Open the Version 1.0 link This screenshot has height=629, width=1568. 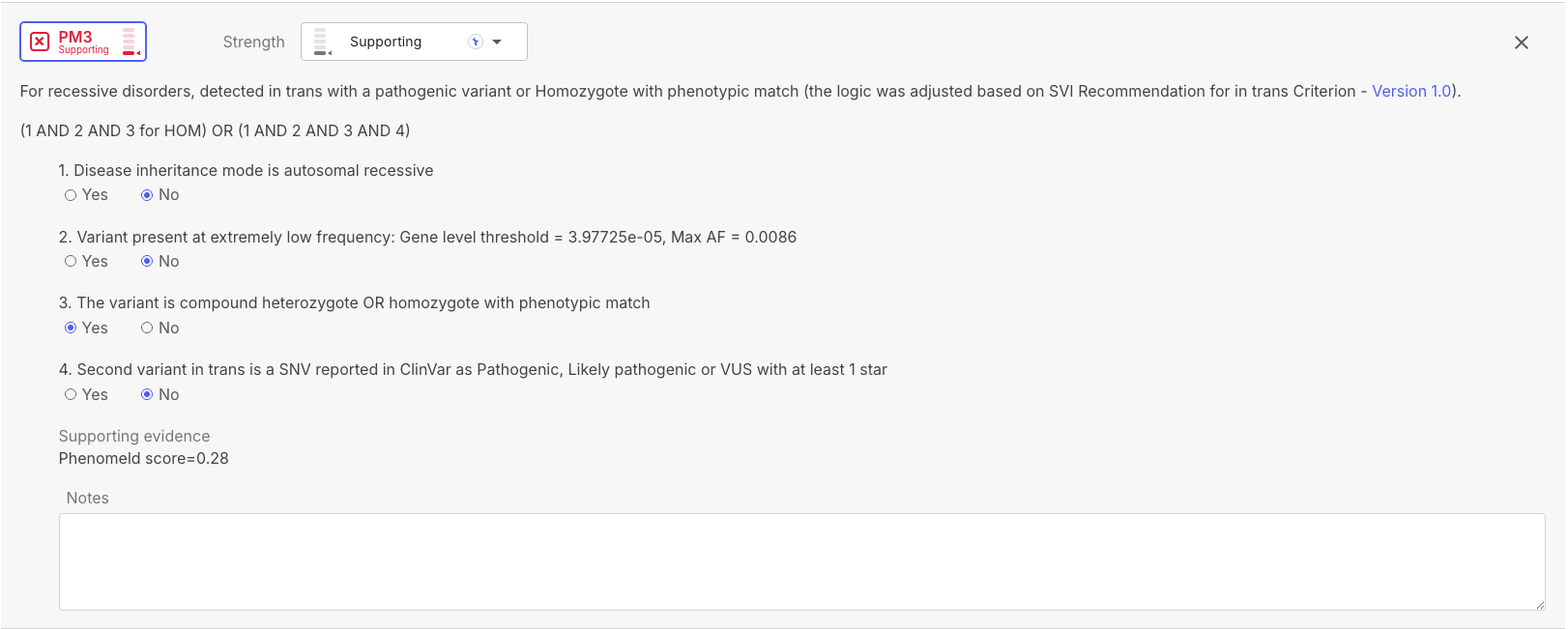click(1411, 91)
